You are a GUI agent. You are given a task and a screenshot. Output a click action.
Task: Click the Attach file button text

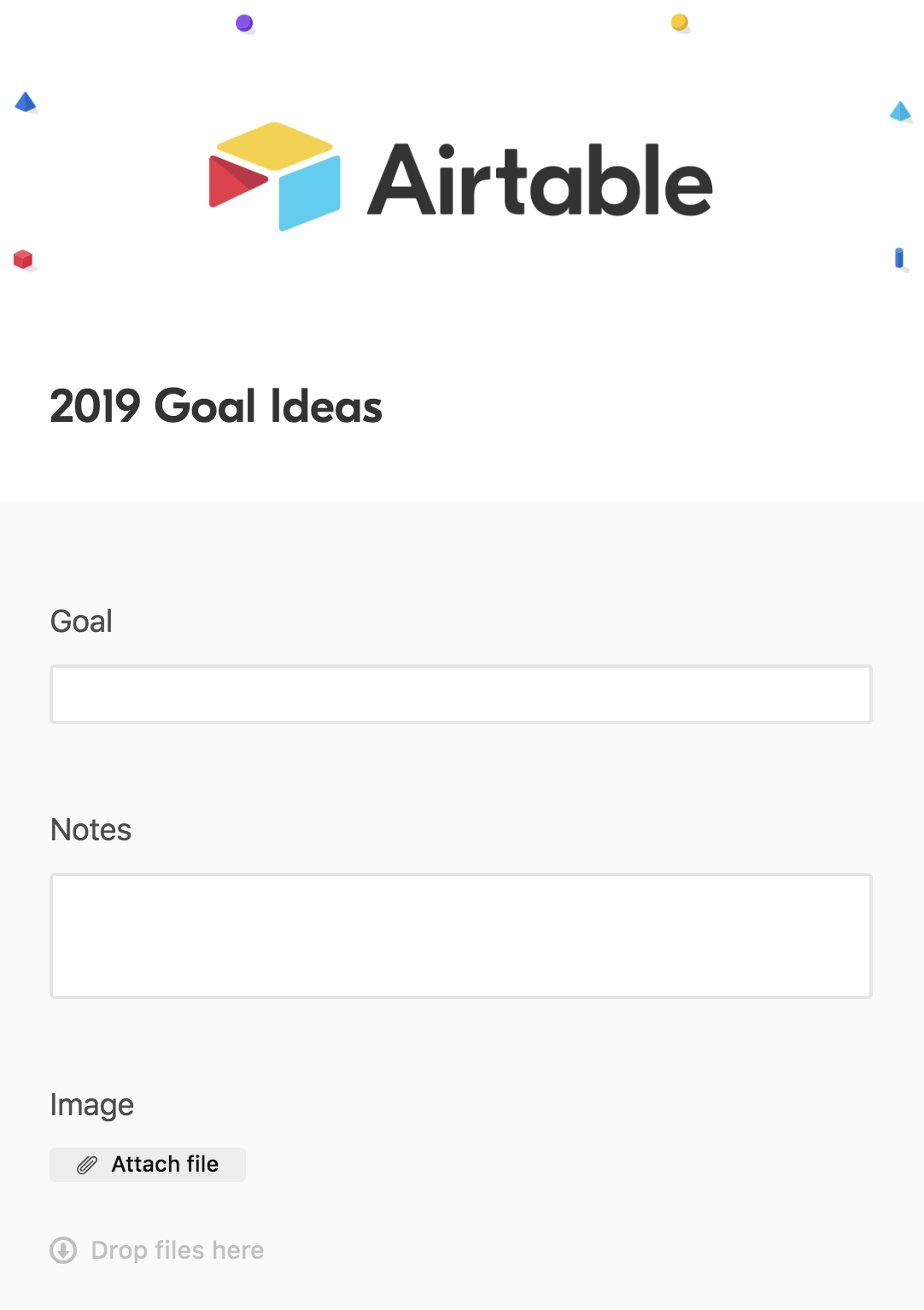click(x=165, y=1164)
